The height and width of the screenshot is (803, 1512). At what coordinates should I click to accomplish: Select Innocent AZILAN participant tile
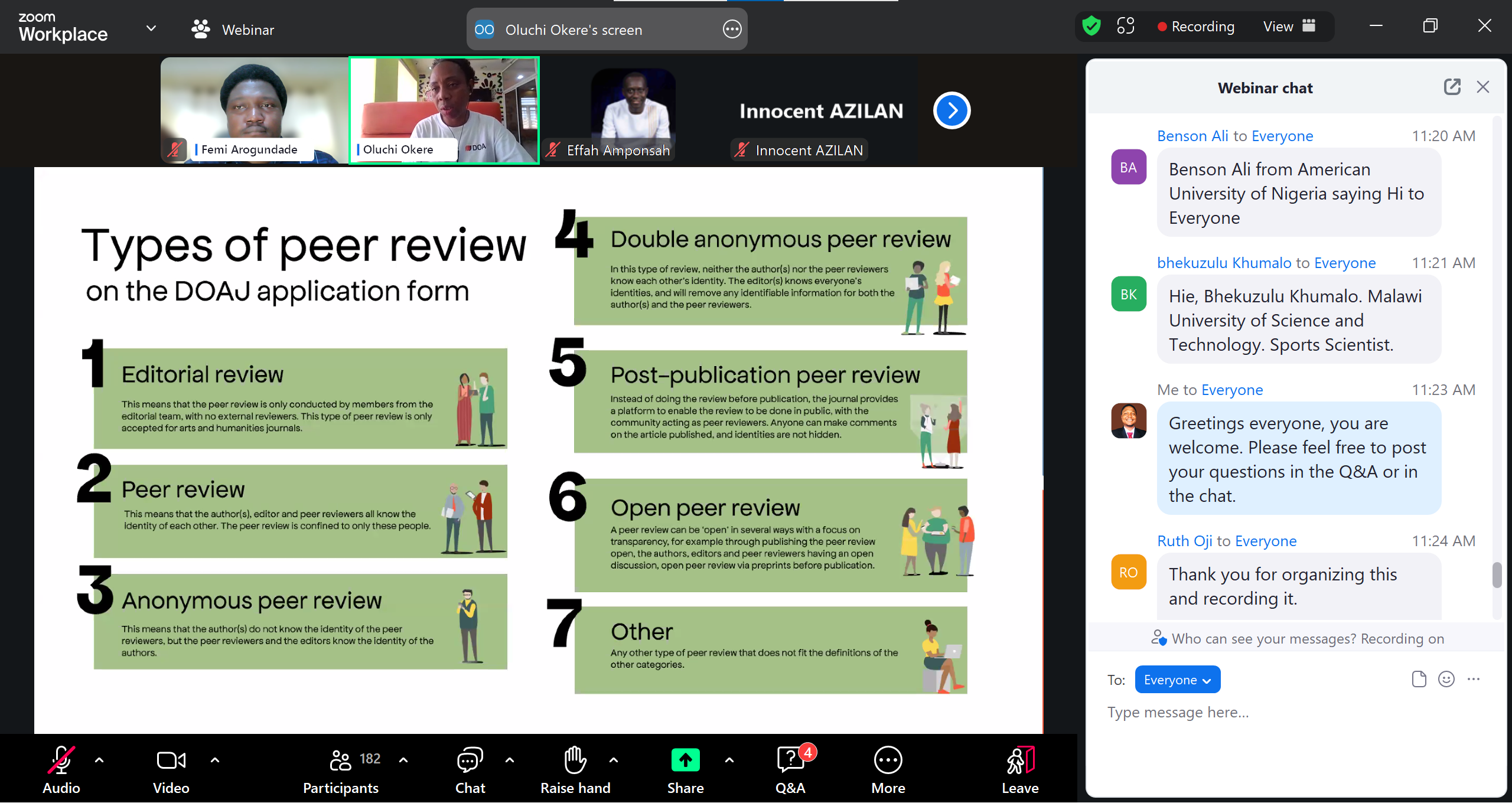coord(822,110)
